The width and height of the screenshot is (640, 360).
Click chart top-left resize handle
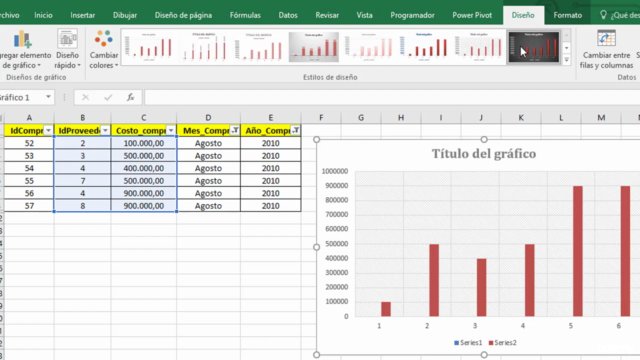(x=316, y=140)
